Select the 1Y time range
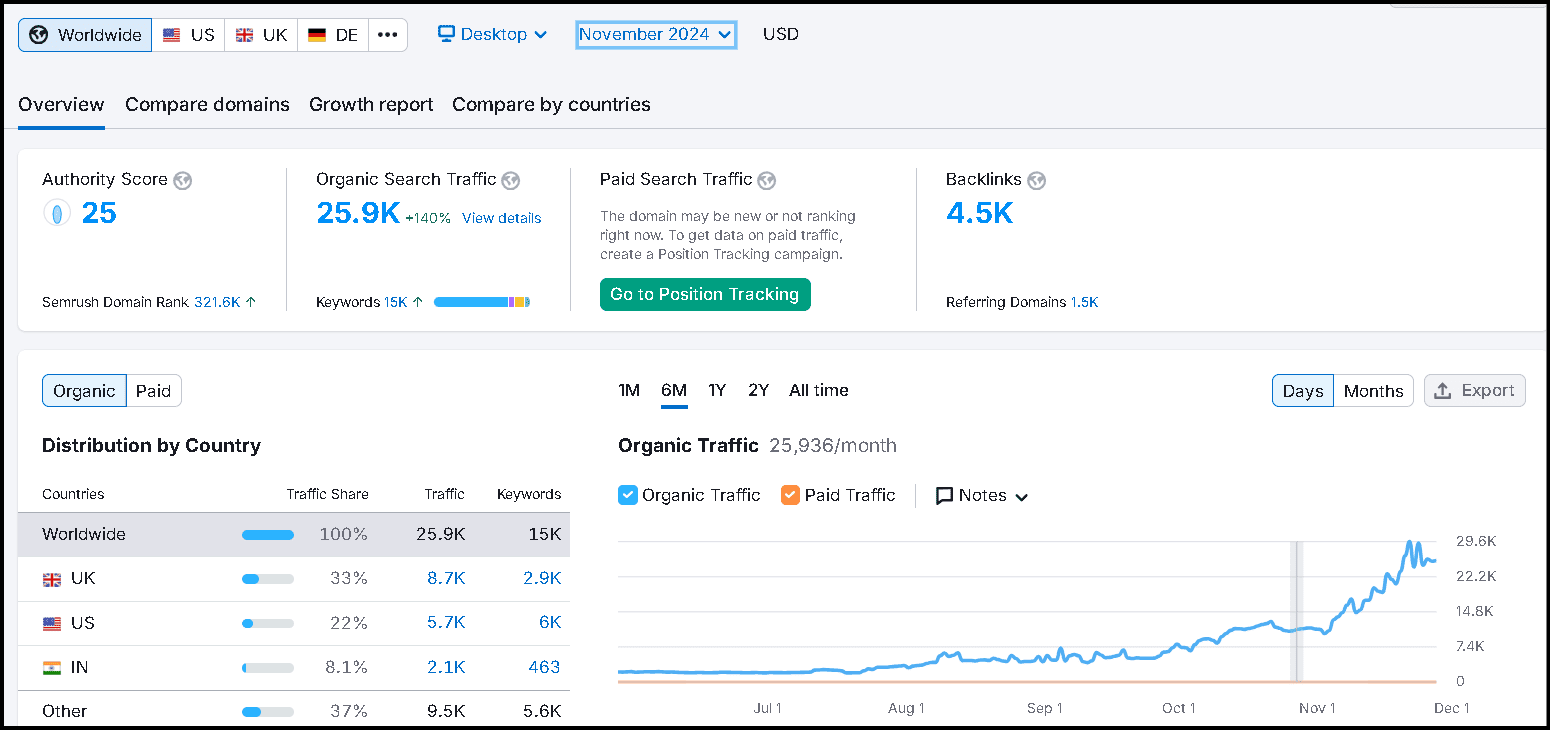The height and width of the screenshot is (730, 1550). (x=717, y=391)
